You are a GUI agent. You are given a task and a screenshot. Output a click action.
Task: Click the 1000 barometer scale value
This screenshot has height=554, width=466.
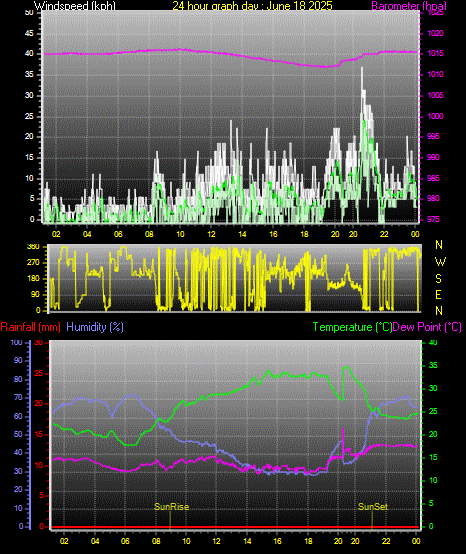(435, 116)
